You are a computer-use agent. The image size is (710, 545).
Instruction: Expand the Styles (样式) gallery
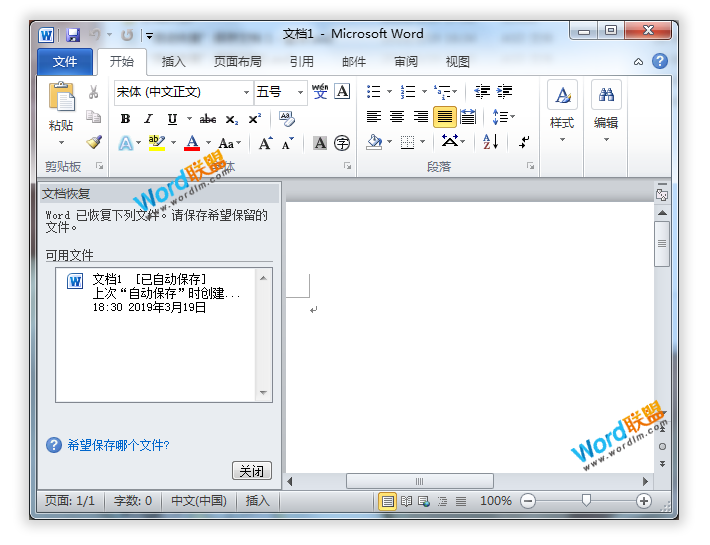pos(562,112)
